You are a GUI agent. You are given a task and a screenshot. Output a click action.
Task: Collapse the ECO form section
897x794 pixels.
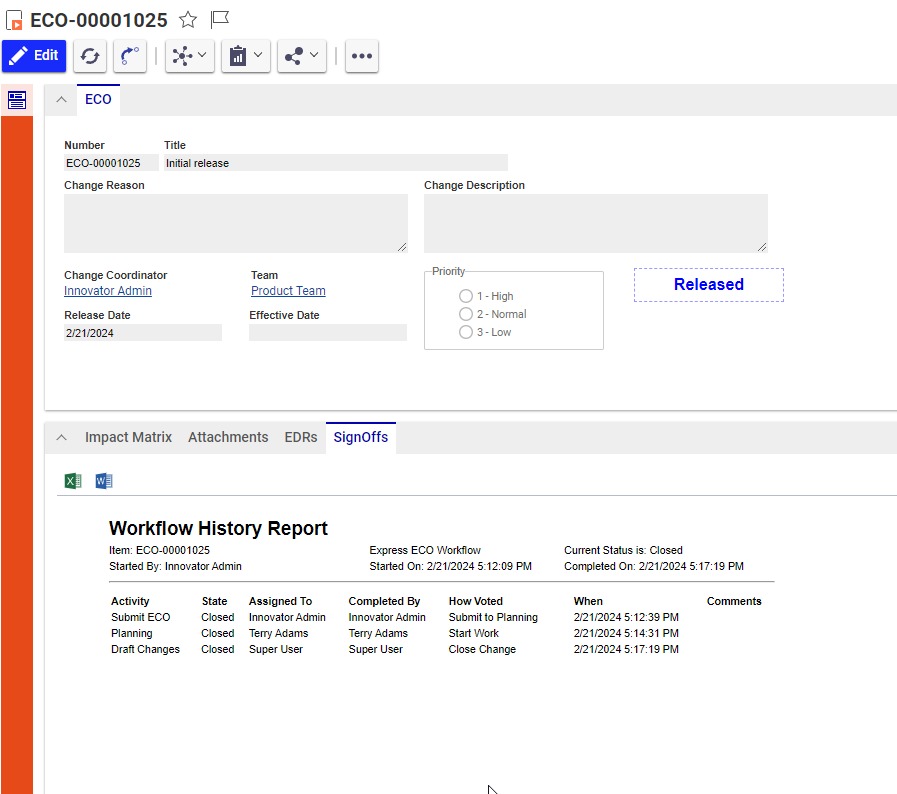61,100
